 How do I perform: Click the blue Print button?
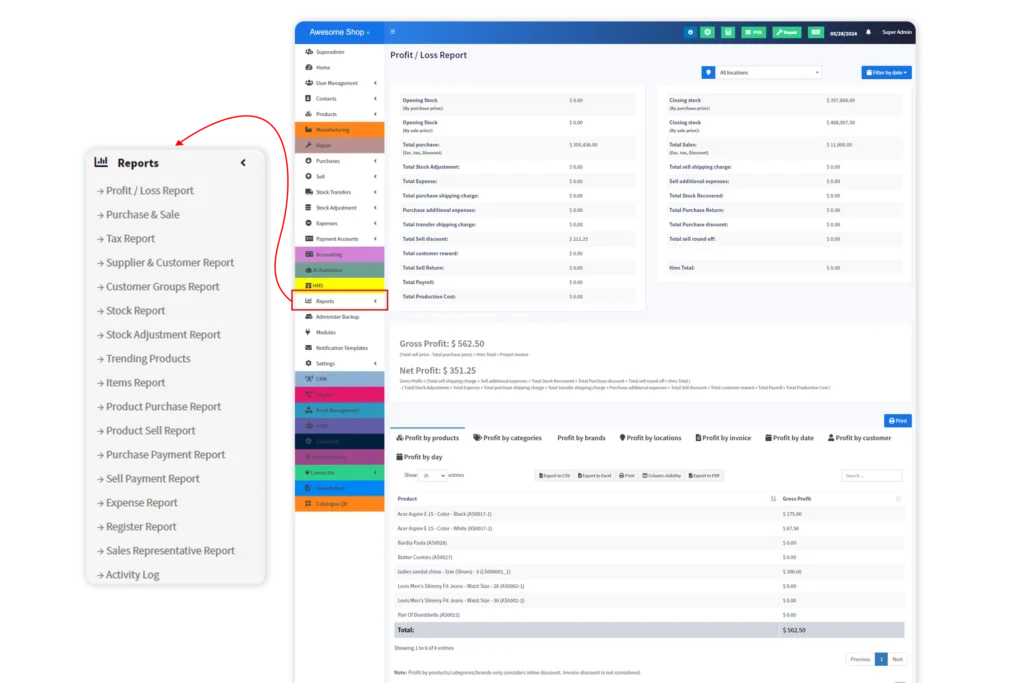coord(897,421)
